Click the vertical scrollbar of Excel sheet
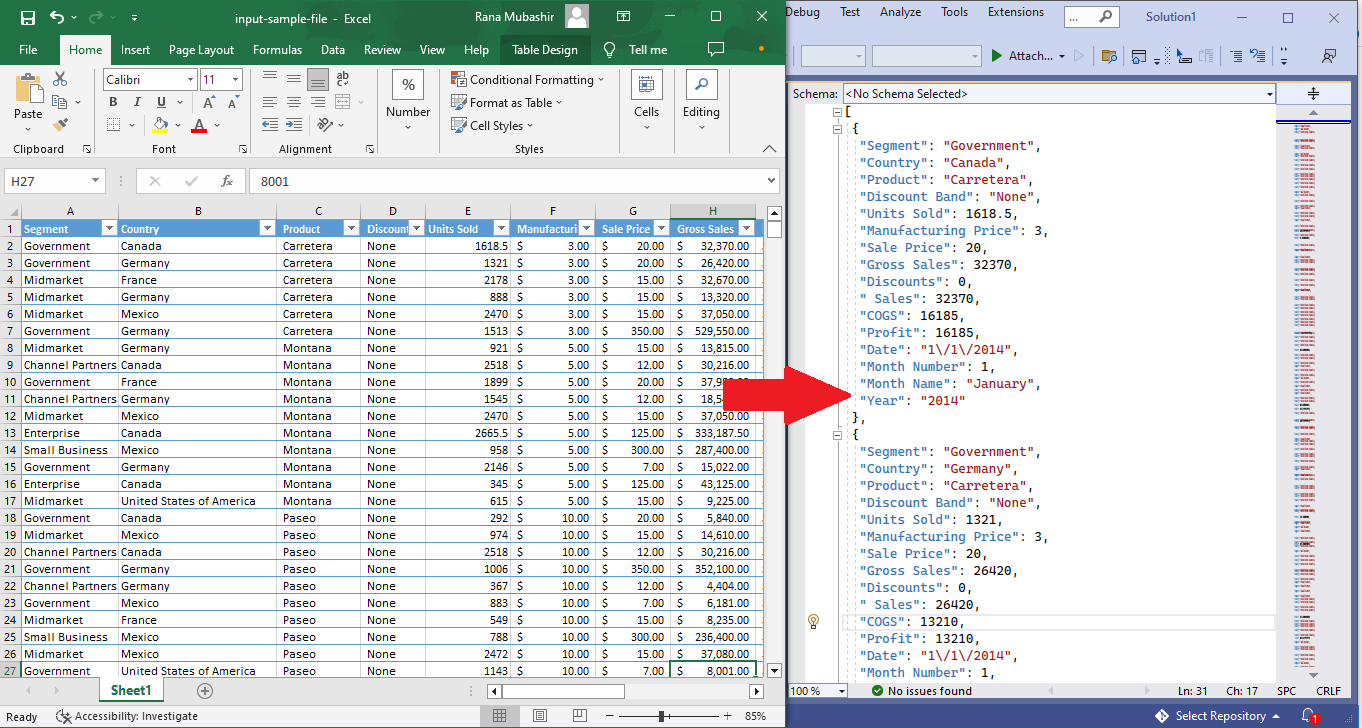This screenshot has height=728, width=1362. 774,442
